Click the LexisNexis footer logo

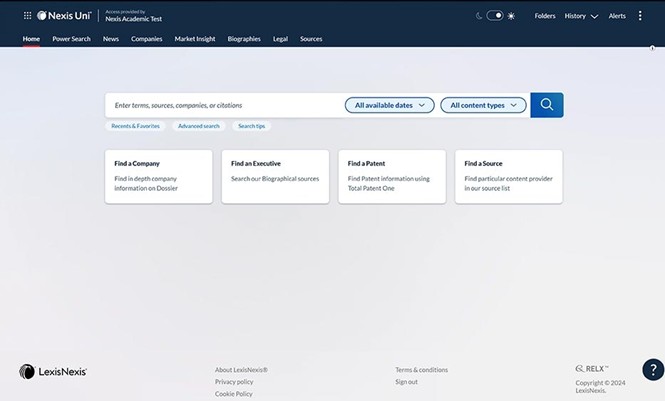(53, 371)
